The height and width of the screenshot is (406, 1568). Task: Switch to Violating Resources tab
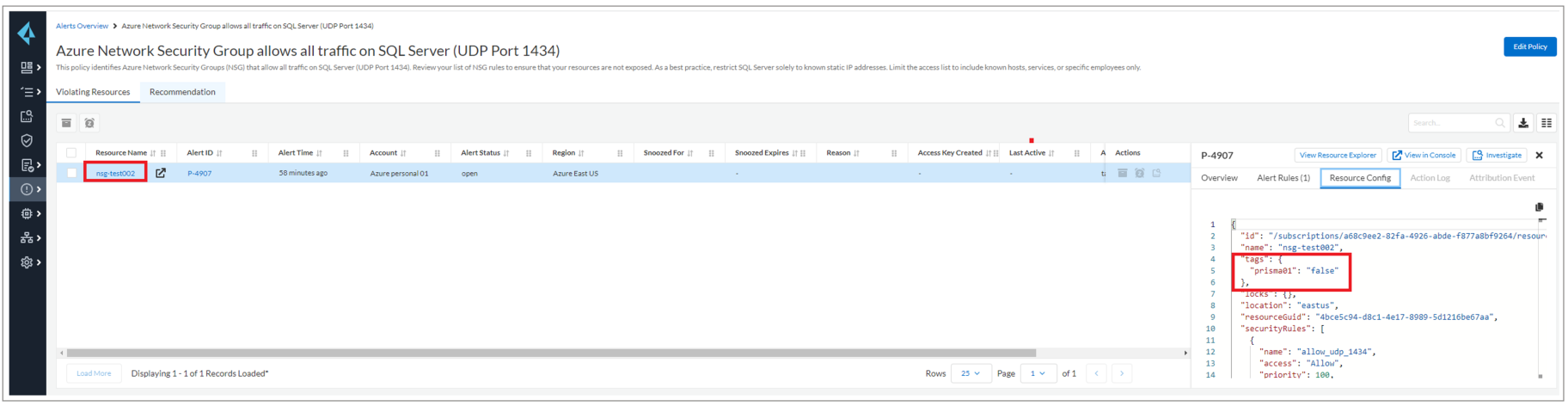[x=93, y=92]
